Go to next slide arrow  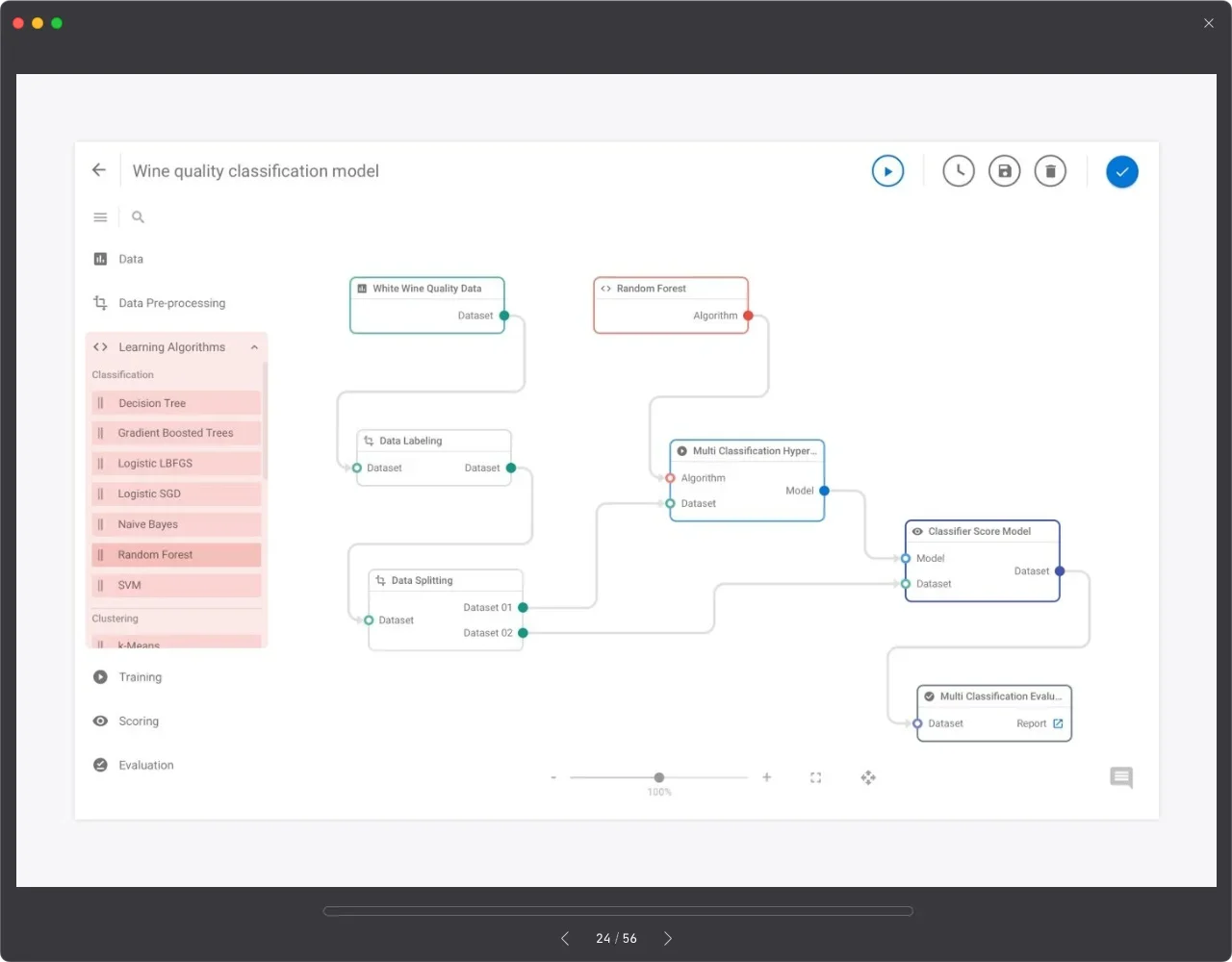tap(667, 938)
